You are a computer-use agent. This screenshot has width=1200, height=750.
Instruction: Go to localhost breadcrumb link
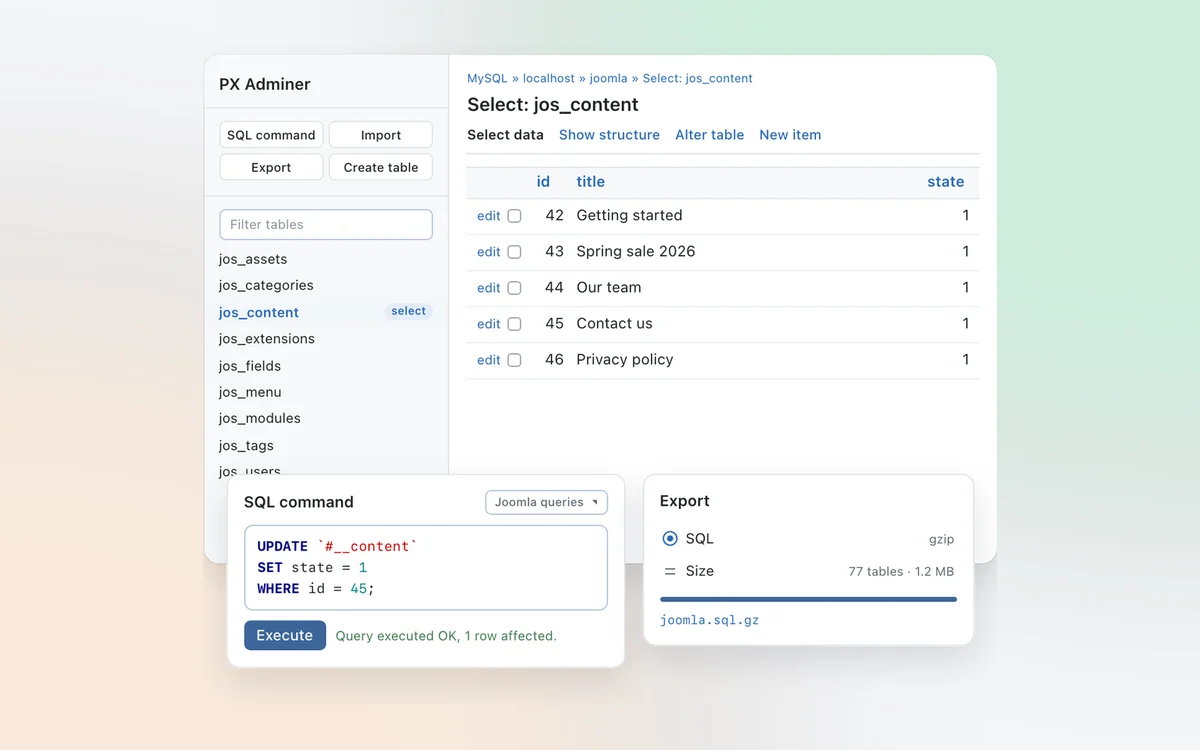[x=549, y=78]
